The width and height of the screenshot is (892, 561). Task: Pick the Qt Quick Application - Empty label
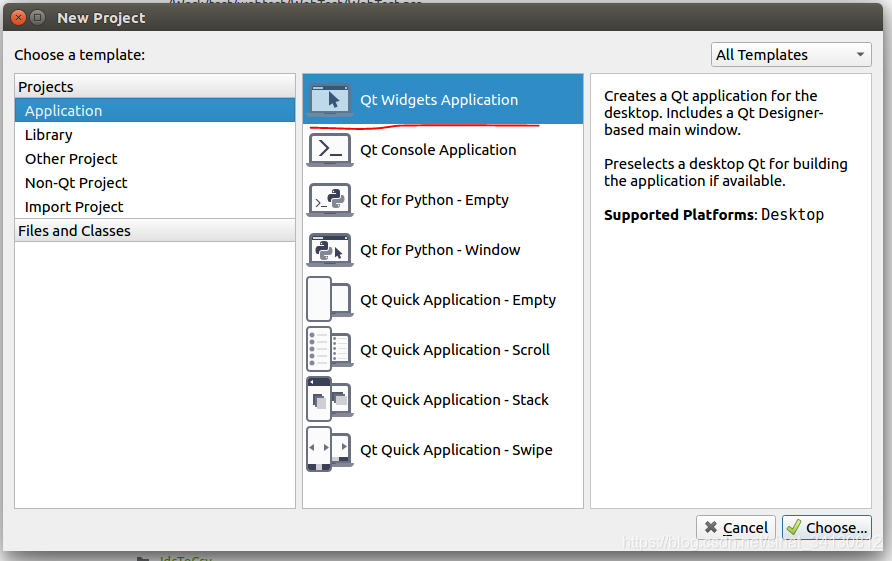(x=458, y=300)
